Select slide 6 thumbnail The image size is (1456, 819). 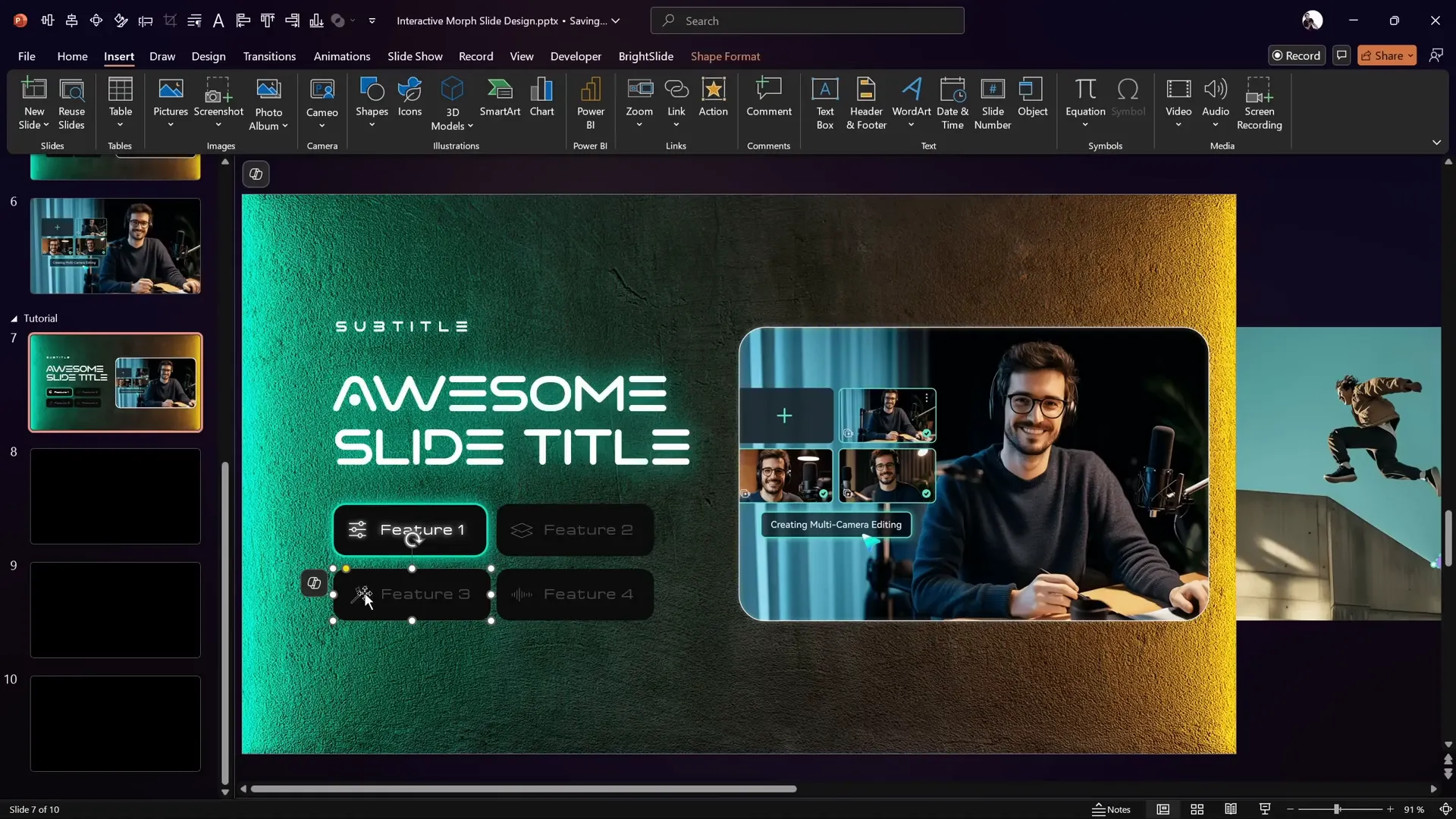[x=115, y=246]
